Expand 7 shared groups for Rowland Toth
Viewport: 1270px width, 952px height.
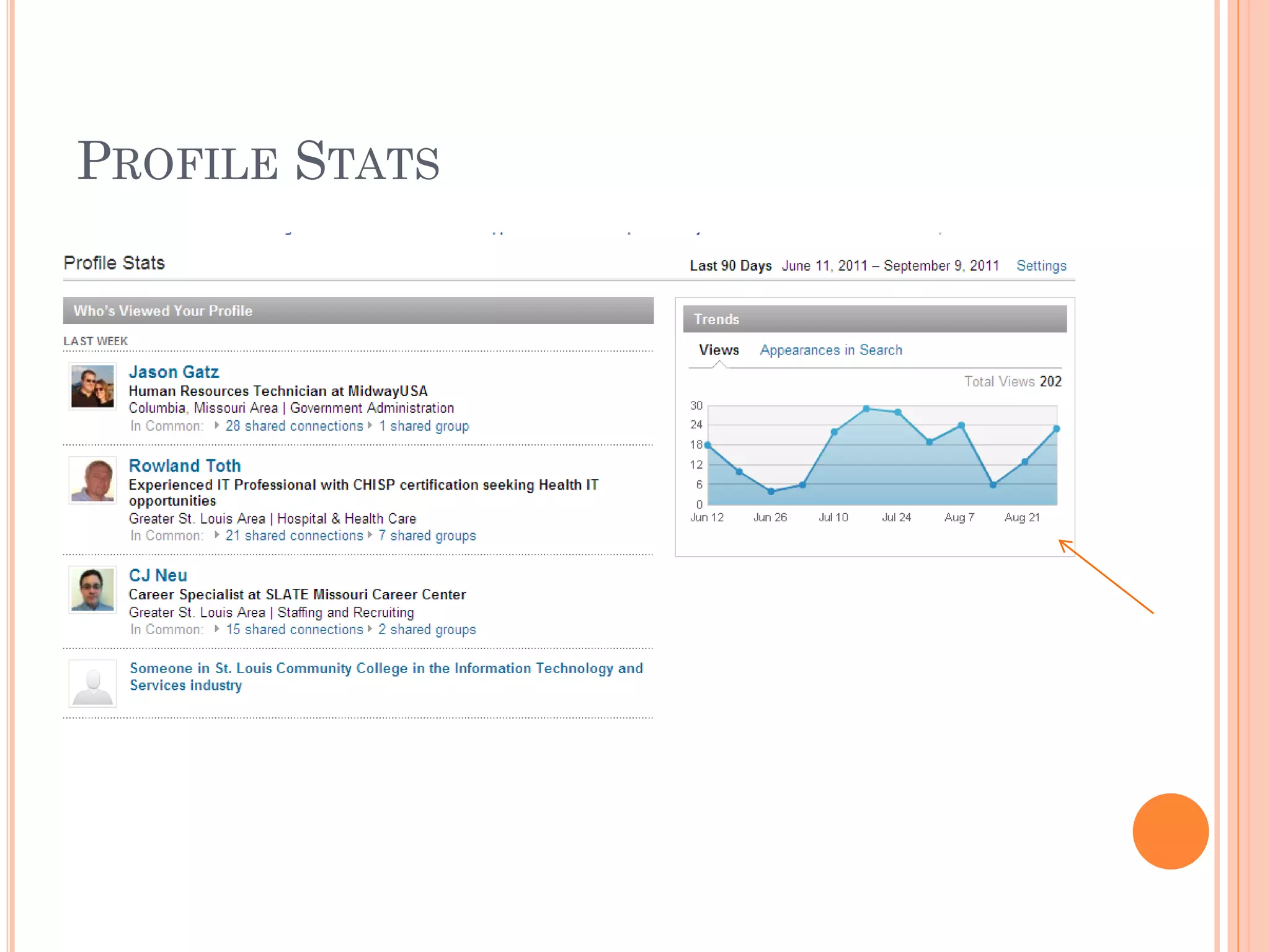(427, 535)
